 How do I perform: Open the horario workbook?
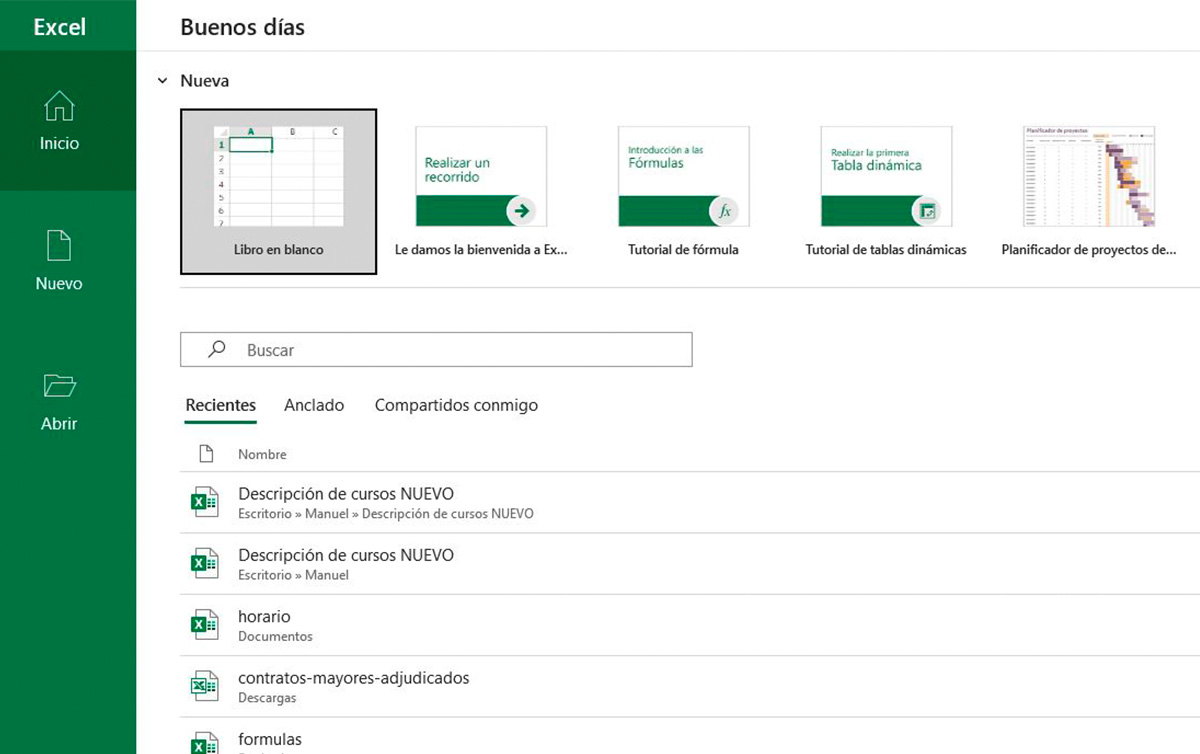click(x=690, y=625)
